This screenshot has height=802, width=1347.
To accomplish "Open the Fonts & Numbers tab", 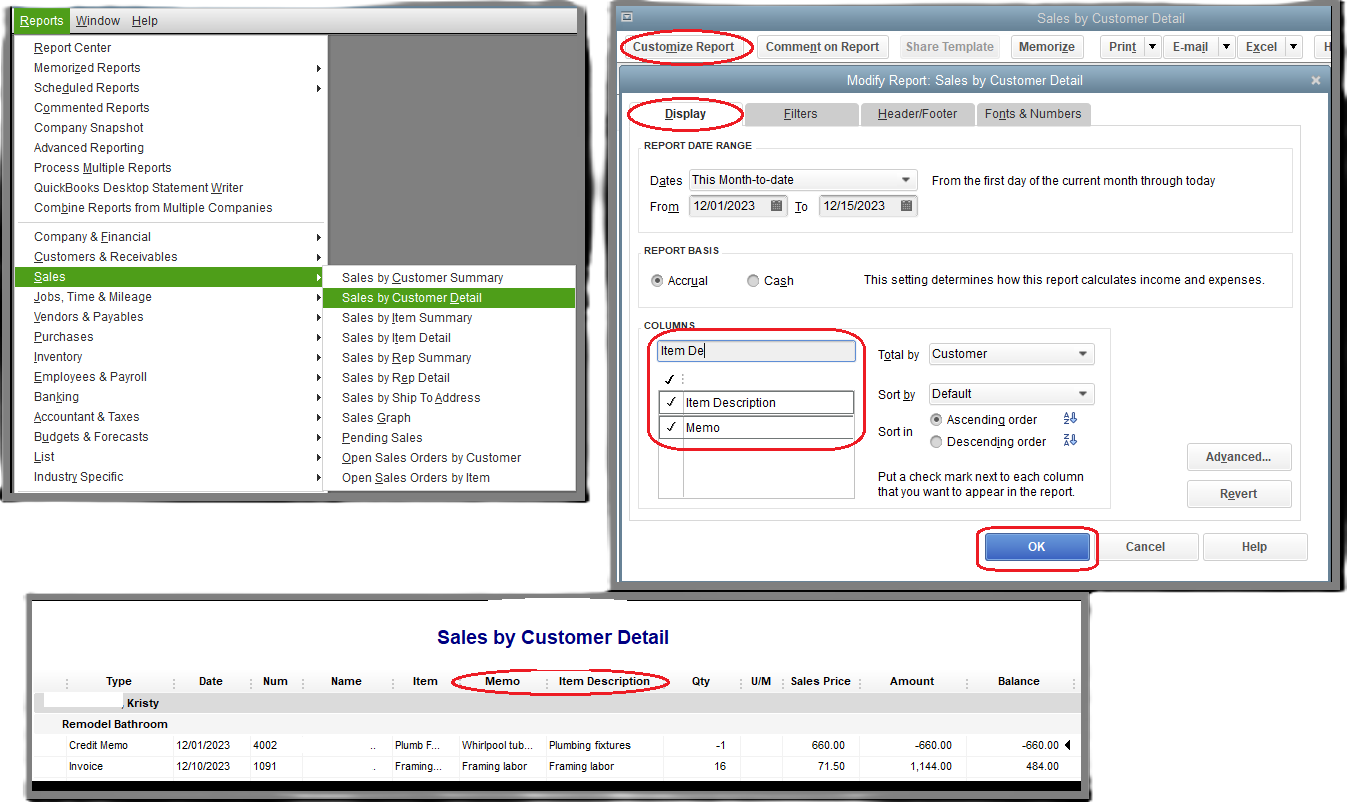I will (x=1033, y=114).
